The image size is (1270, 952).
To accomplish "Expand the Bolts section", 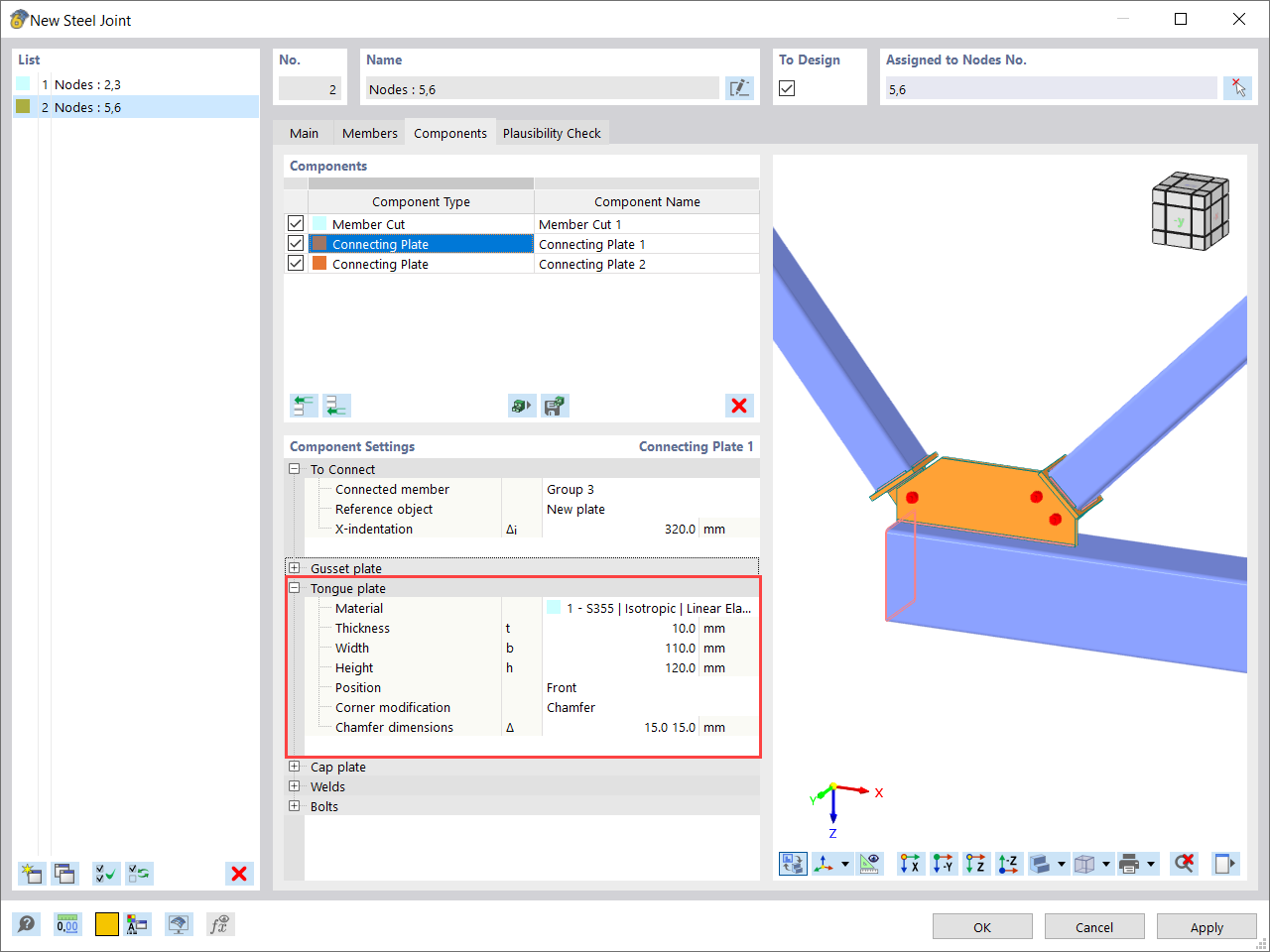I will click(x=294, y=806).
